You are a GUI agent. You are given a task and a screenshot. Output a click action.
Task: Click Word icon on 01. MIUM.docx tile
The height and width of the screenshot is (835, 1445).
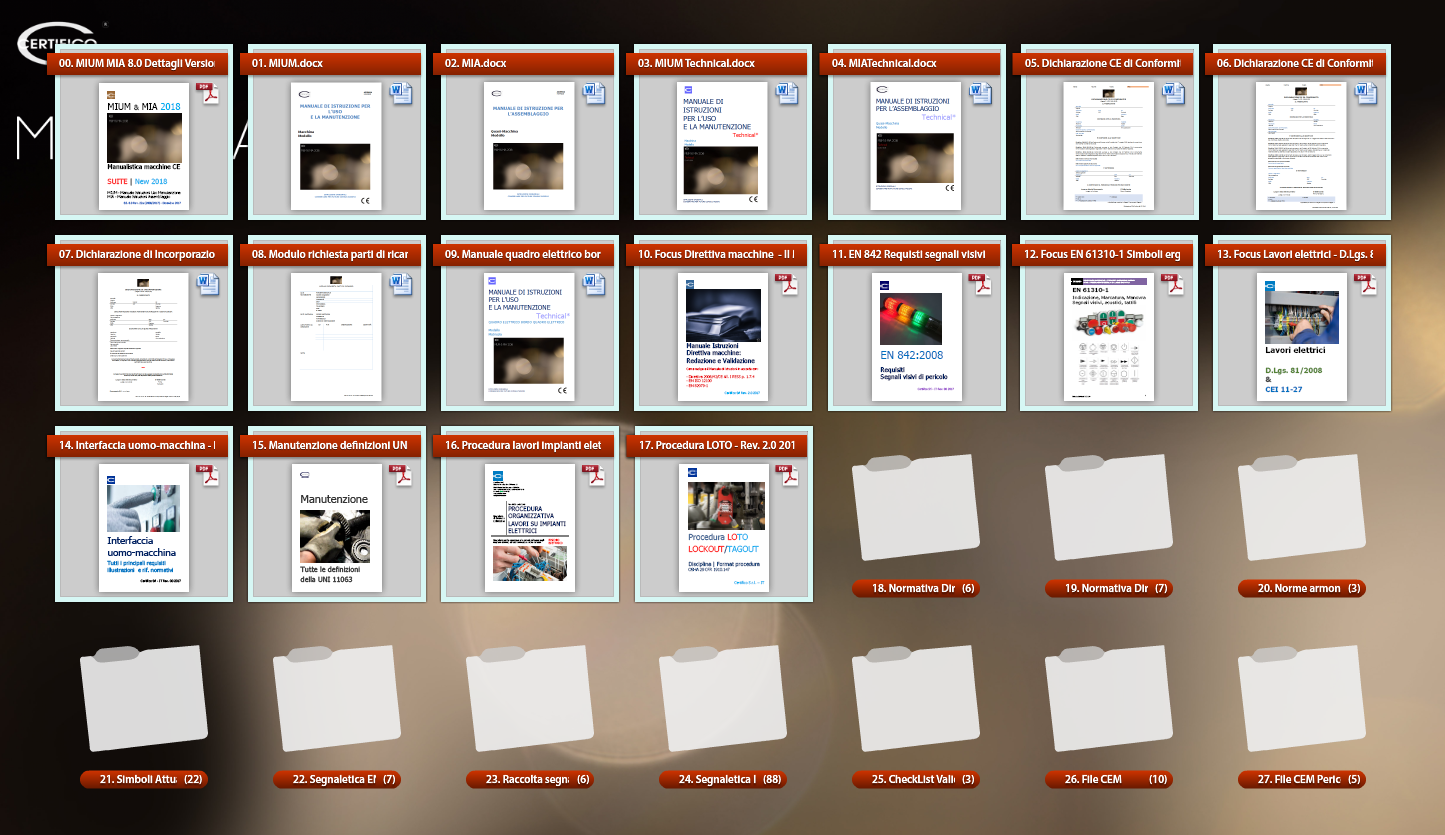click(401, 94)
